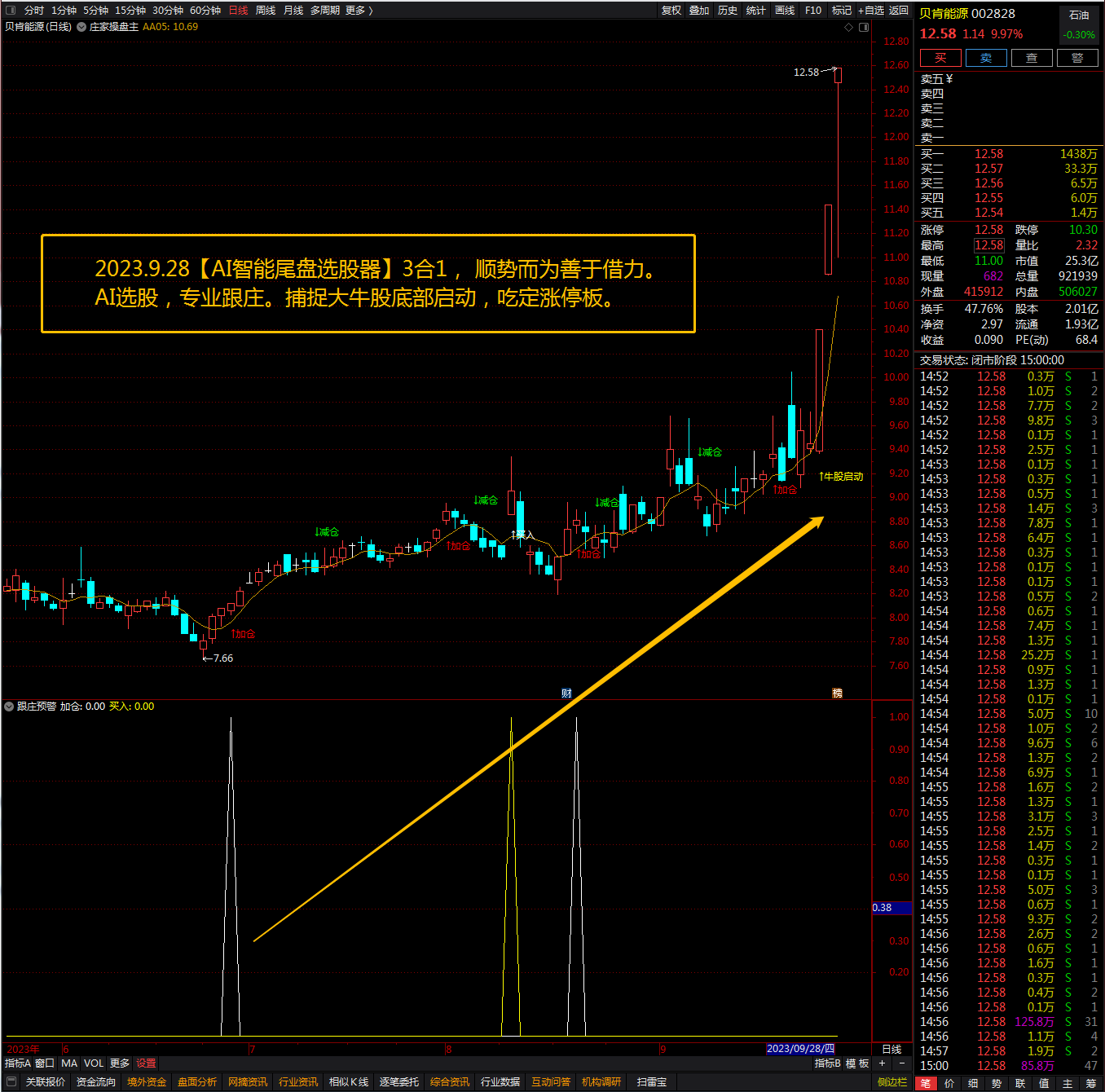
Task: Switch indicator to MA
Action: (x=69, y=1063)
